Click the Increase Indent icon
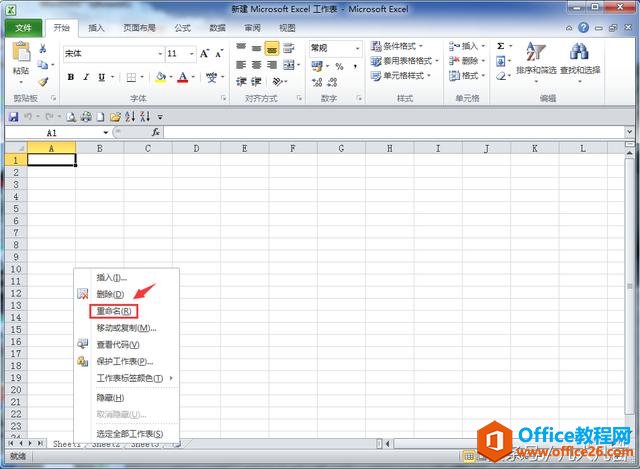Image resolution: width=640 pixels, height=469 pixels. coord(256,82)
